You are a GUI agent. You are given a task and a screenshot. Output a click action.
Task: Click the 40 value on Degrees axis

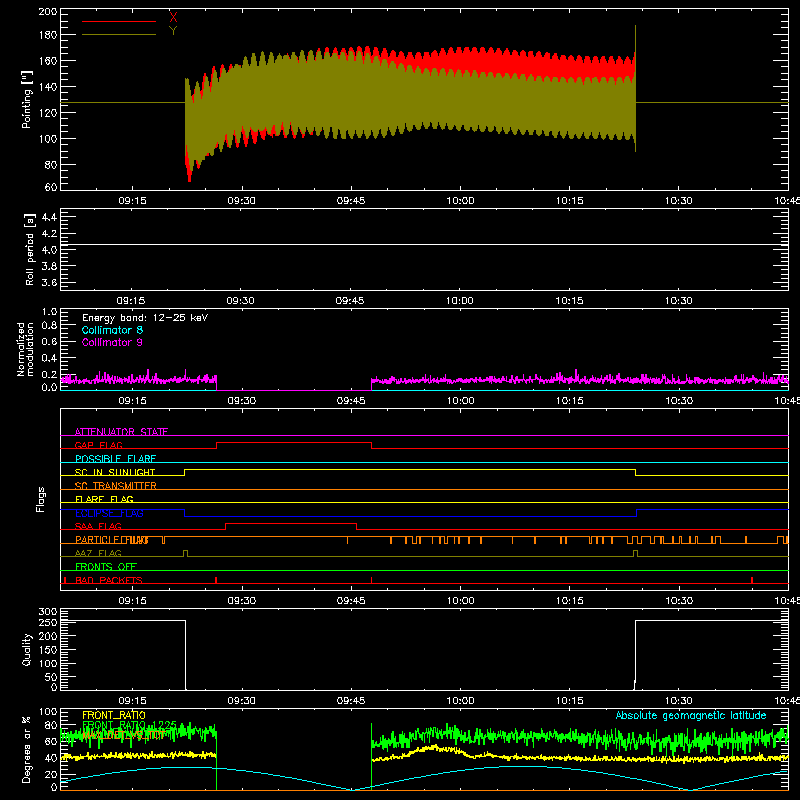pyautogui.click(x=51, y=758)
